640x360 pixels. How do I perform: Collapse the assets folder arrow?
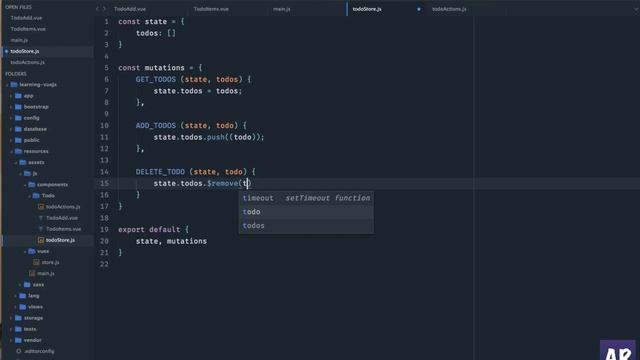click(x=16, y=162)
